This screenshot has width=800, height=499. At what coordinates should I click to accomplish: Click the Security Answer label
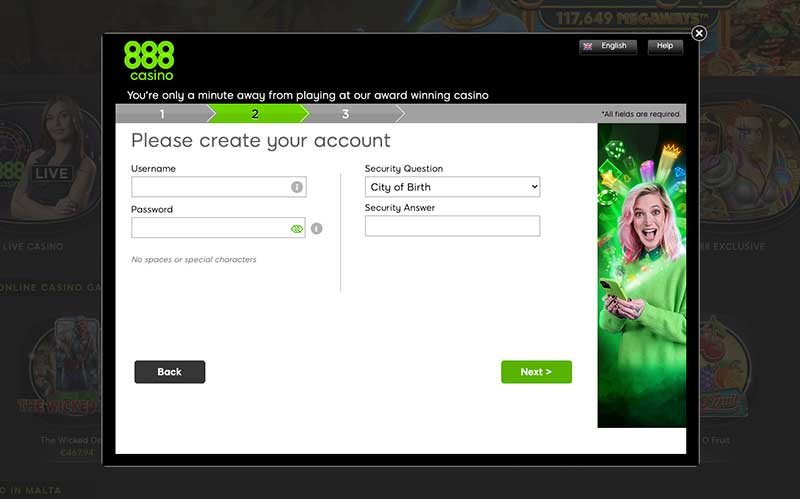click(399, 208)
